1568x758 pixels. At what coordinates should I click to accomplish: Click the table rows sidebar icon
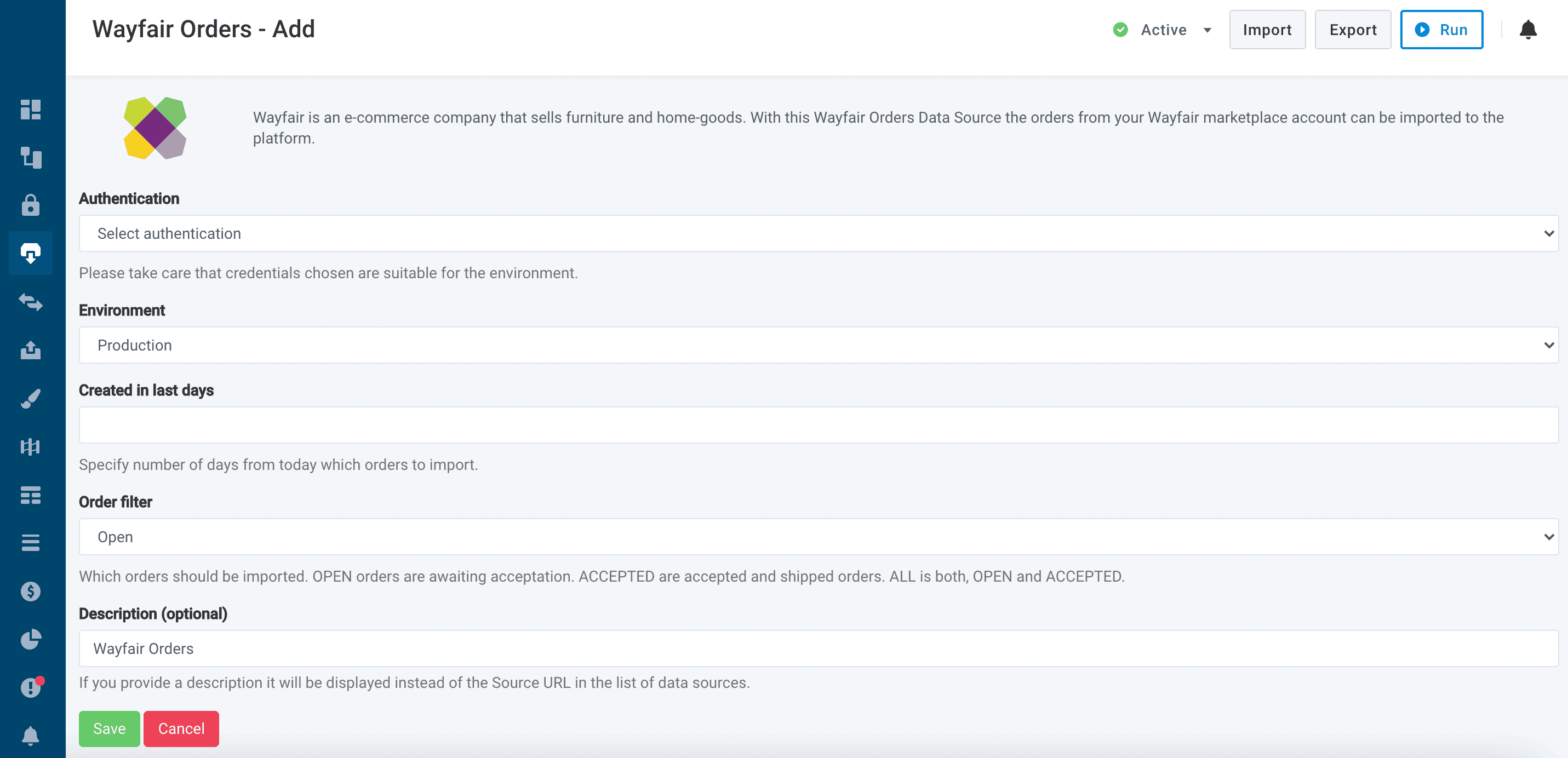coord(31,495)
